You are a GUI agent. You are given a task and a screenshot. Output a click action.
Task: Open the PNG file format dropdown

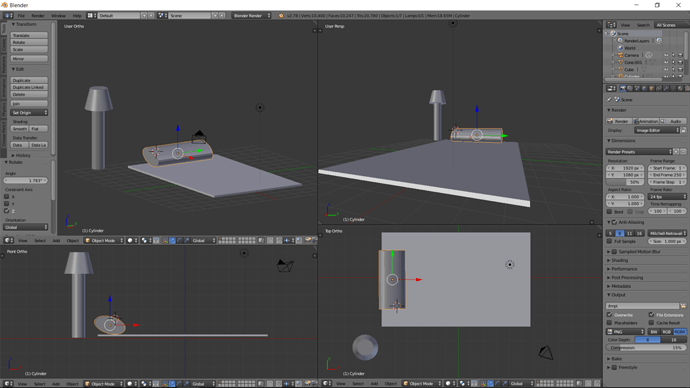click(x=625, y=332)
